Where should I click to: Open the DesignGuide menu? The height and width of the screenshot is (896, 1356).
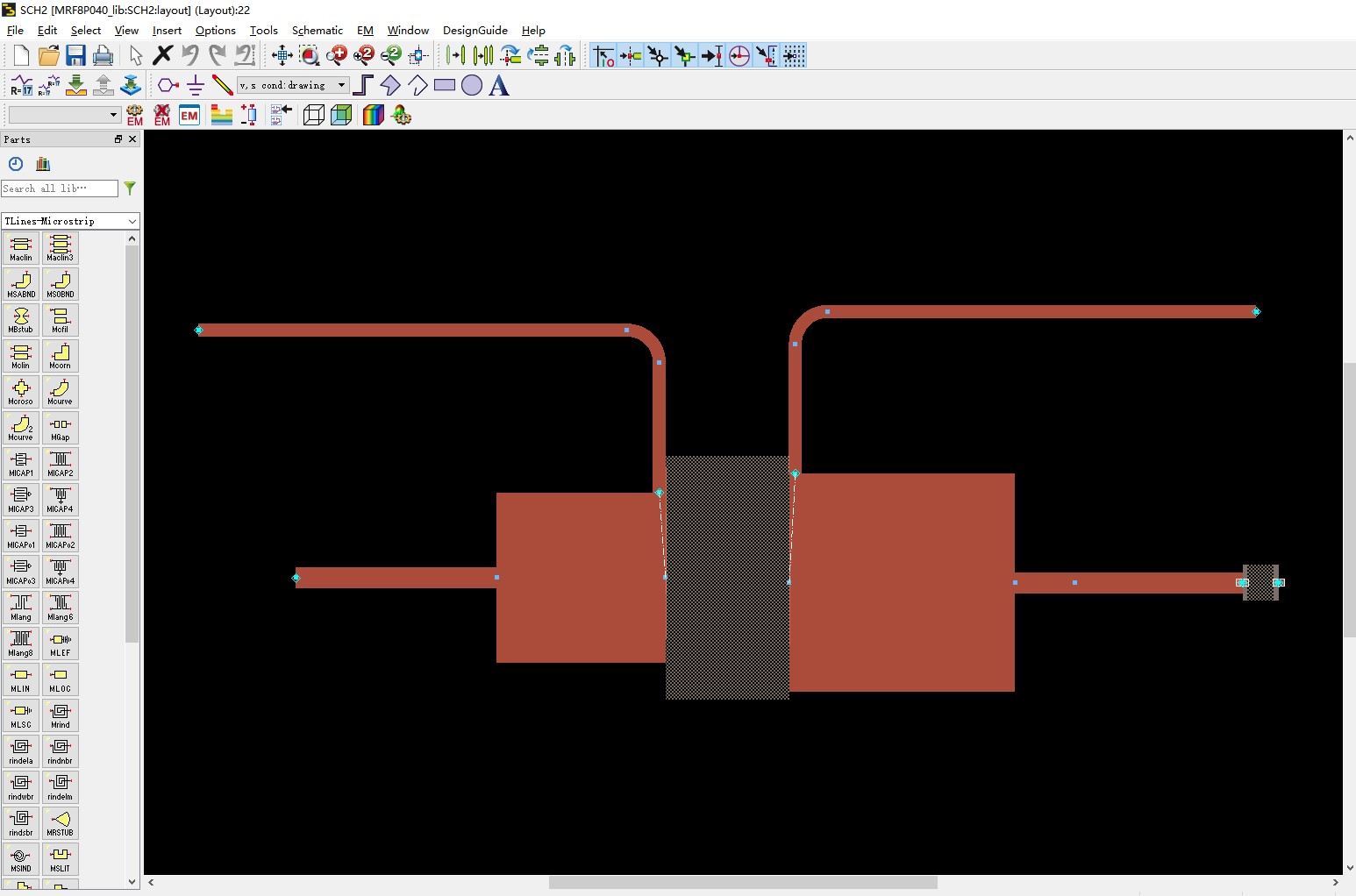coord(475,30)
